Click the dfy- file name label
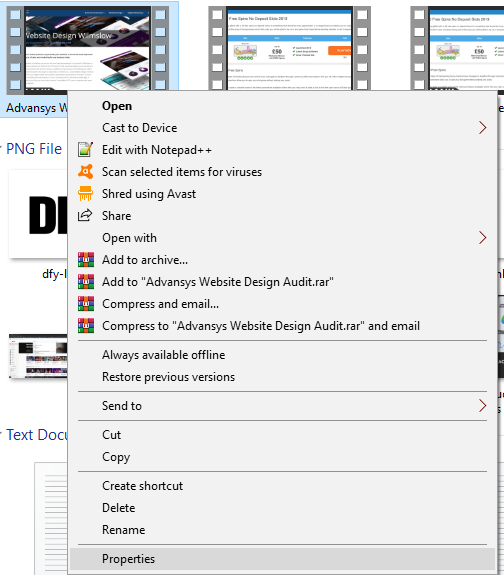The width and height of the screenshot is (504, 575). (x=55, y=274)
